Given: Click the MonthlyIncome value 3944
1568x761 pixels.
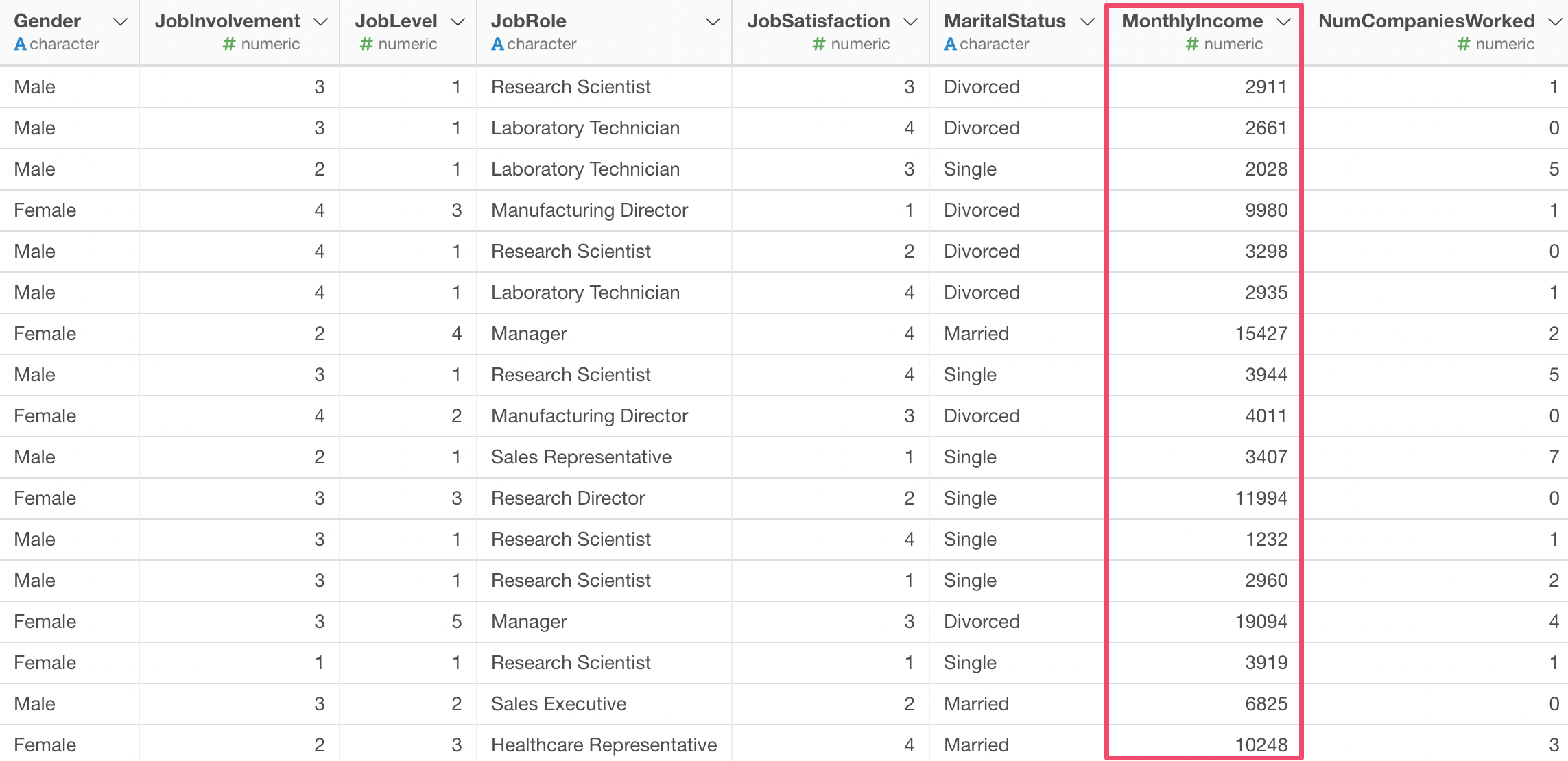Looking at the screenshot, I should 1266,375.
